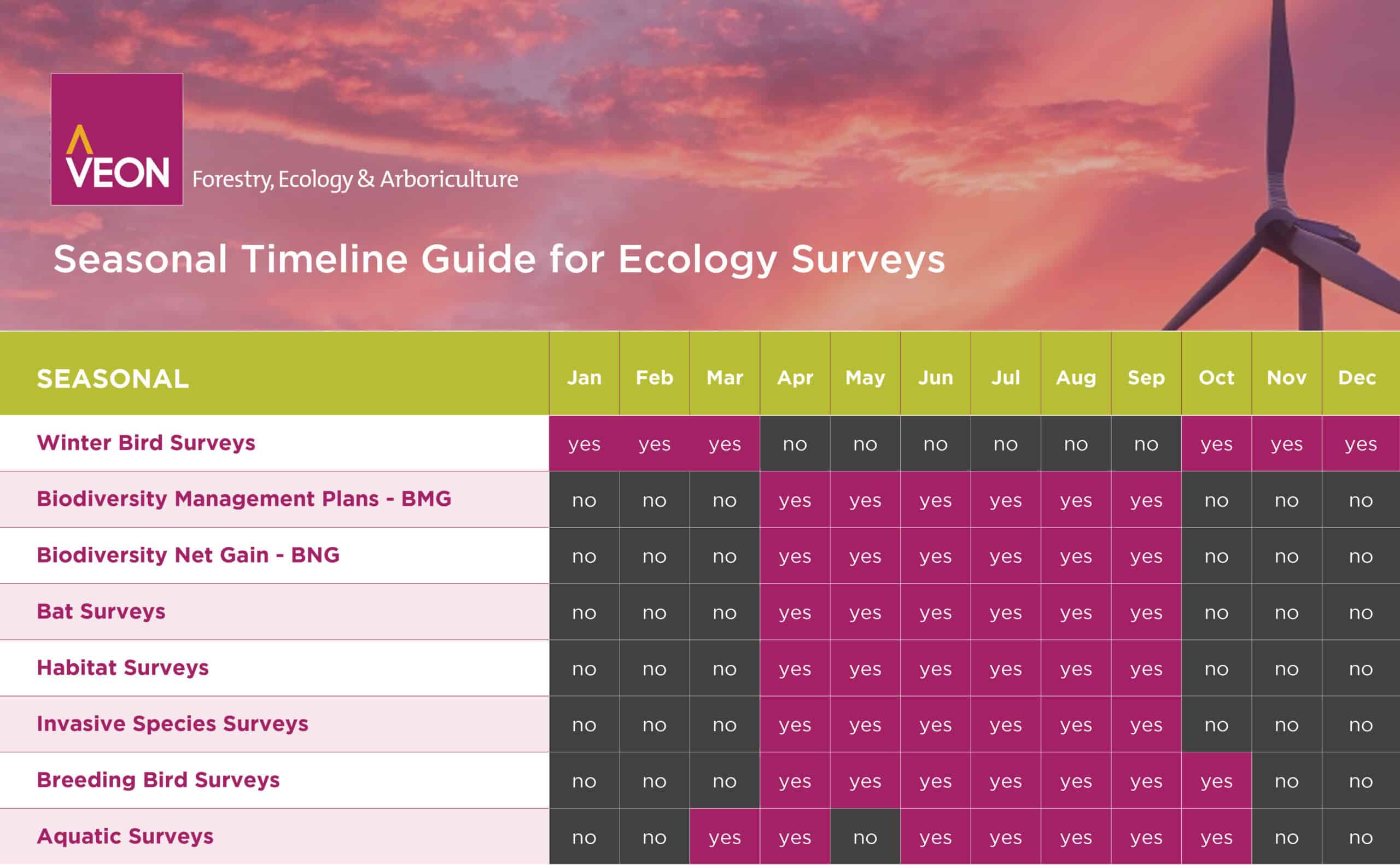
Task: Open Biodiversity Management Plans - BMG label
Action: [x=244, y=499]
